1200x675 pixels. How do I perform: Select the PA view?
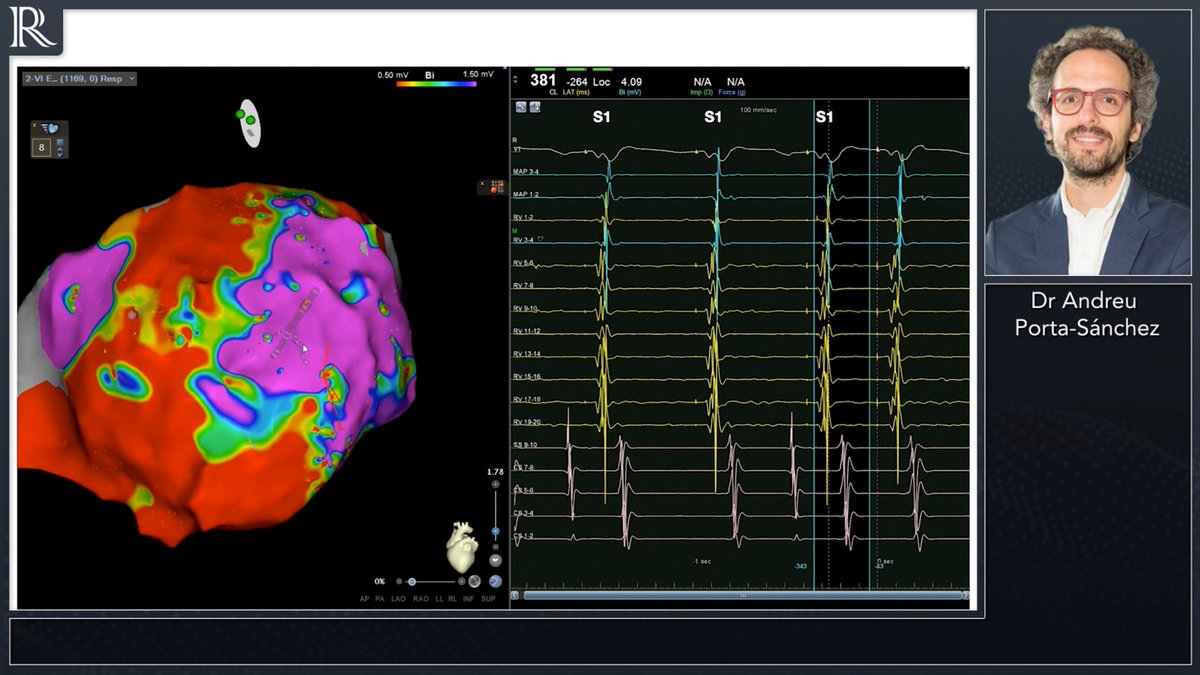coord(380,599)
